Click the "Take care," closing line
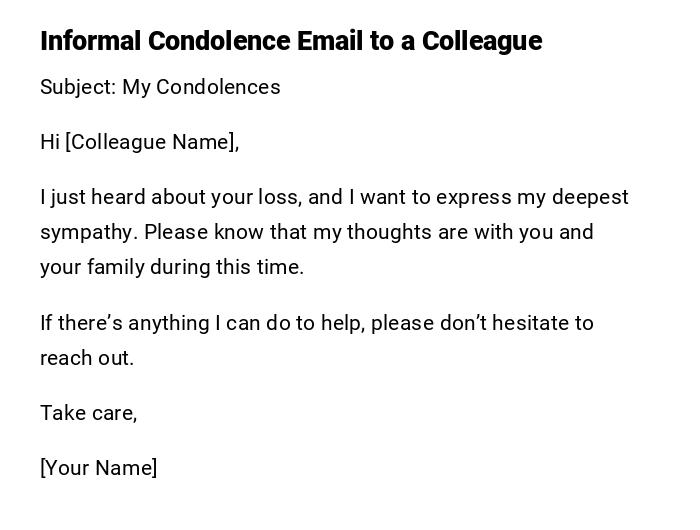This screenshot has width=700, height=530. [x=88, y=413]
